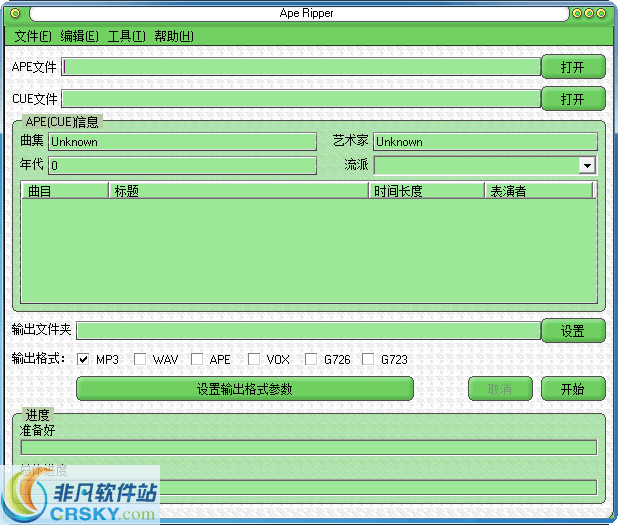The width and height of the screenshot is (618, 525).
Task: Enable the G723 output format checkbox
Action: [368, 359]
